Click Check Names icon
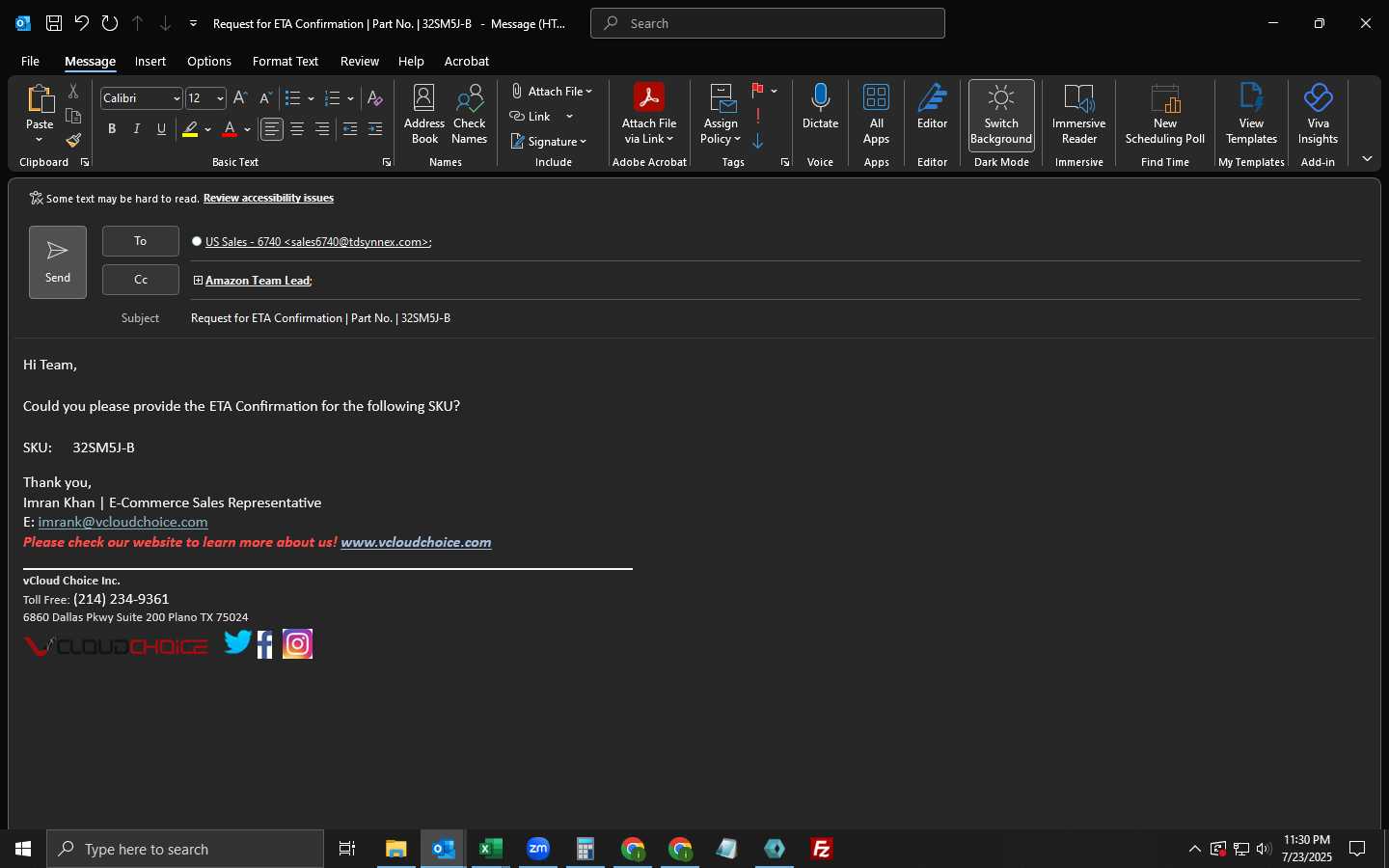The width and height of the screenshot is (1389, 868). pyautogui.click(x=469, y=115)
